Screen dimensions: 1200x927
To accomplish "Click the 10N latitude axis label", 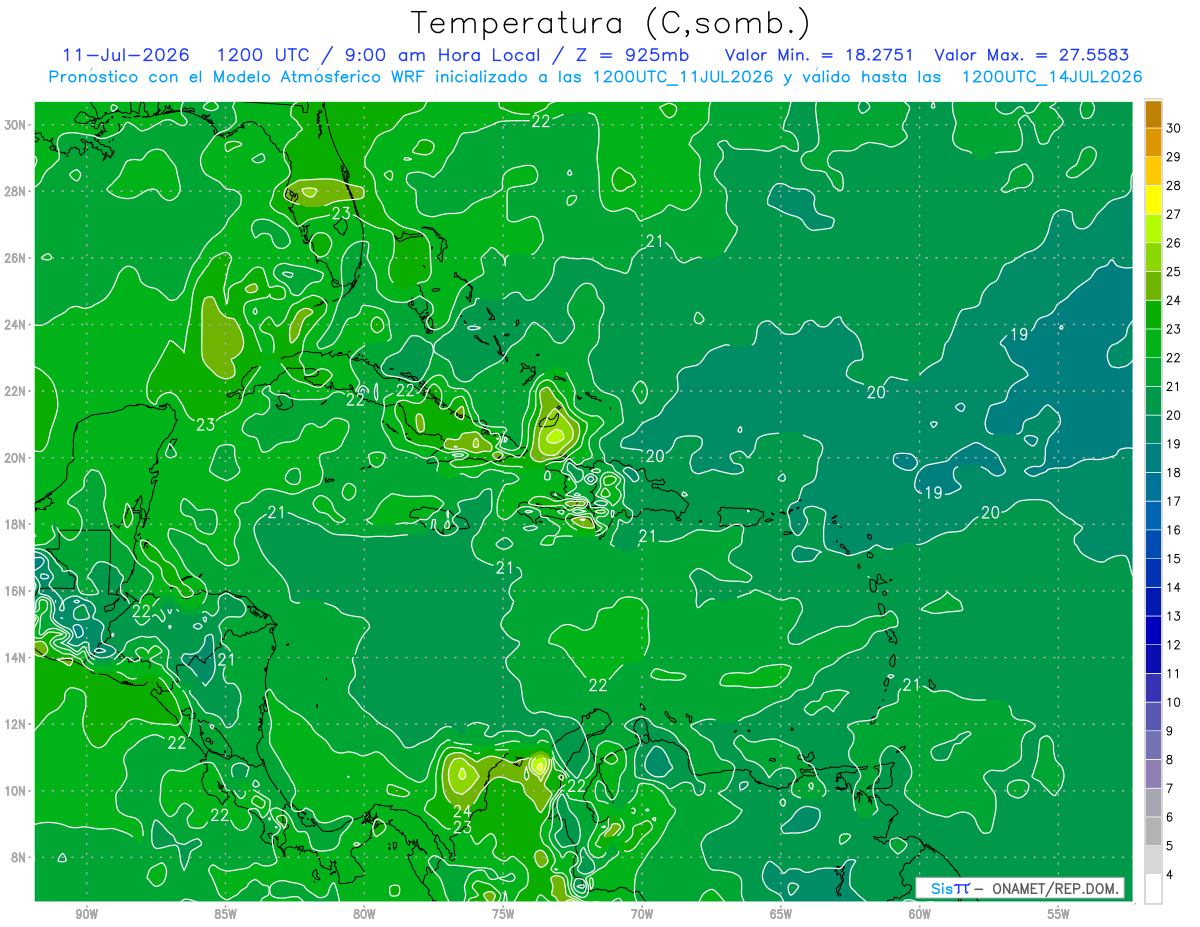I will (16, 790).
